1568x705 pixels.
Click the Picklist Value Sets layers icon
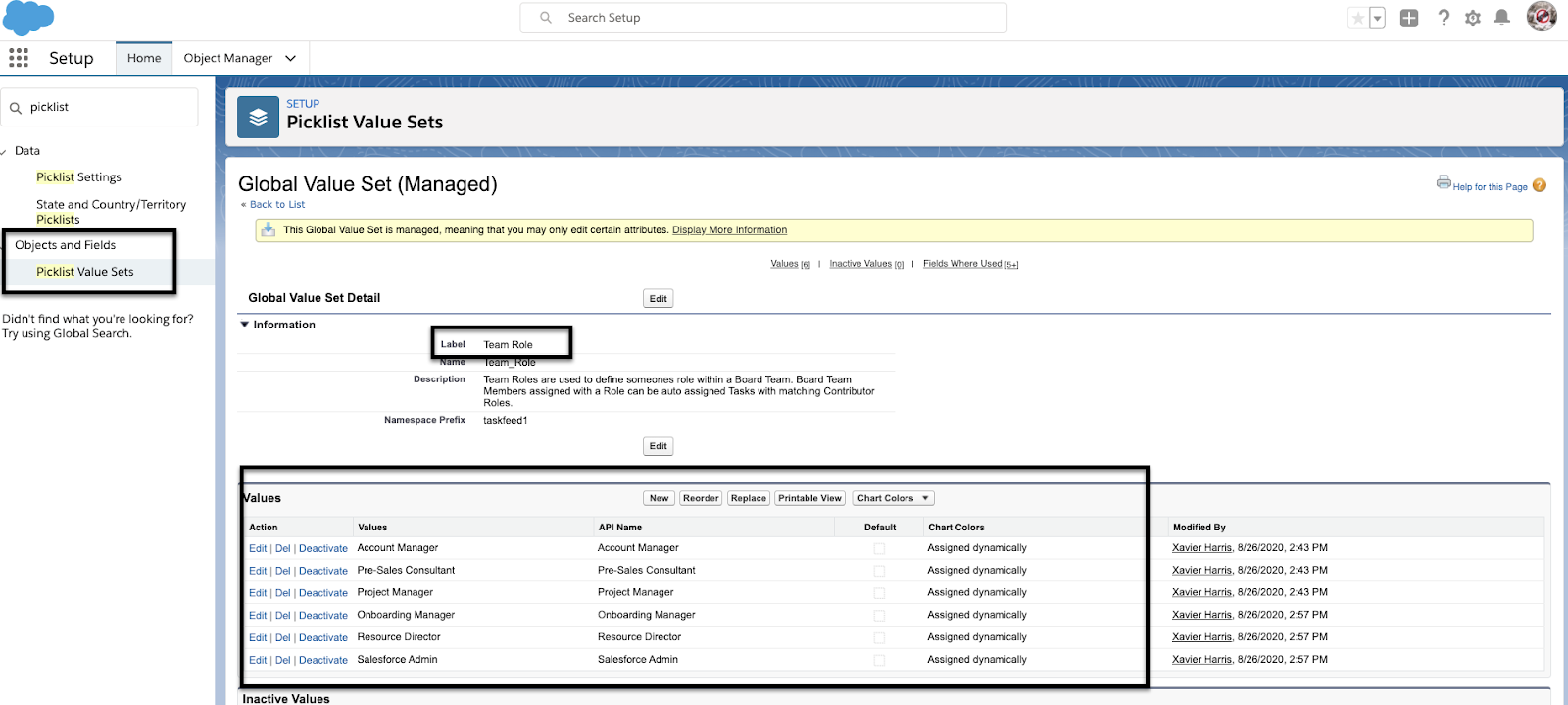tap(258, 117)
